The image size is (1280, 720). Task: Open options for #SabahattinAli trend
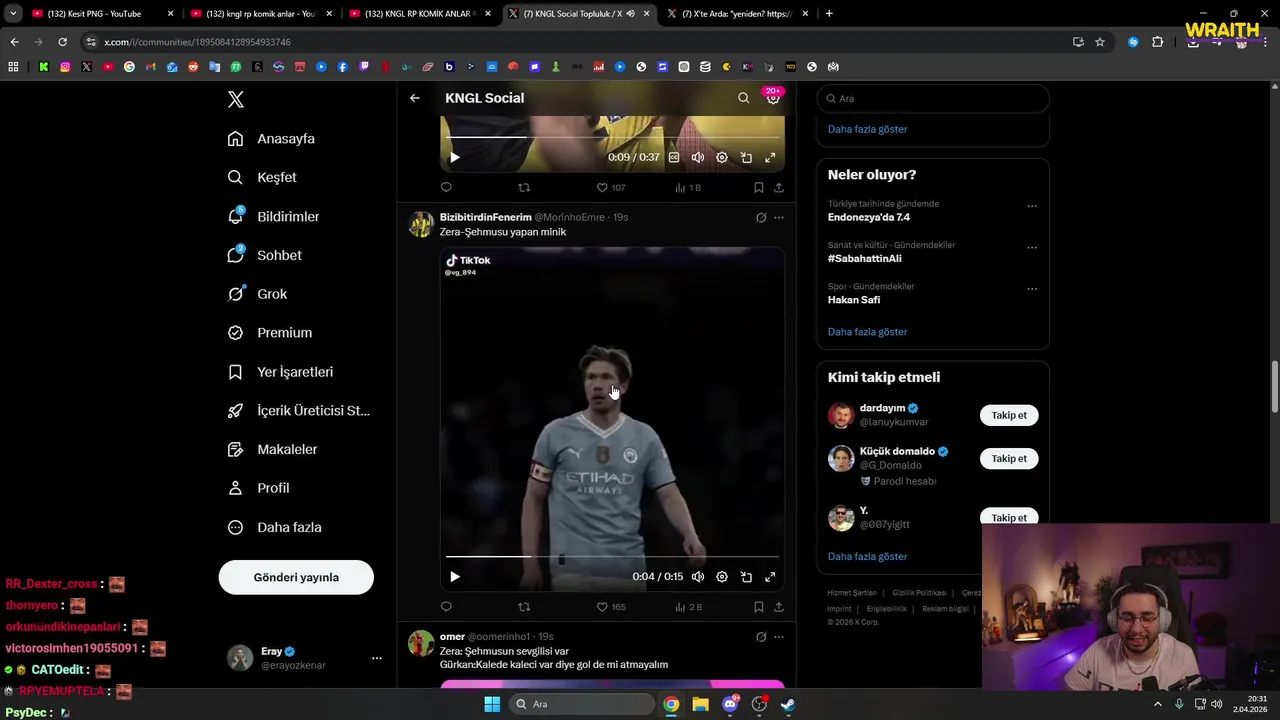[x=1032, y=247]
